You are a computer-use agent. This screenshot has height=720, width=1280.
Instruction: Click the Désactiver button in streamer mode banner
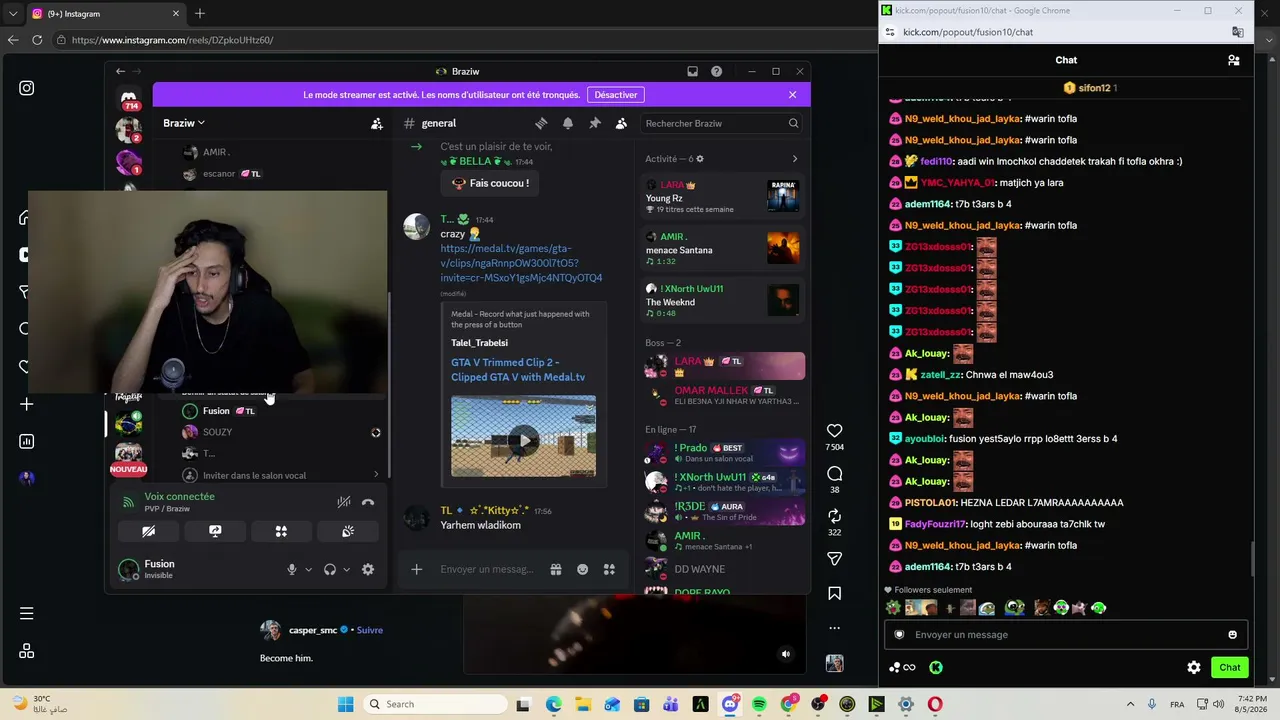coord(616,95)
